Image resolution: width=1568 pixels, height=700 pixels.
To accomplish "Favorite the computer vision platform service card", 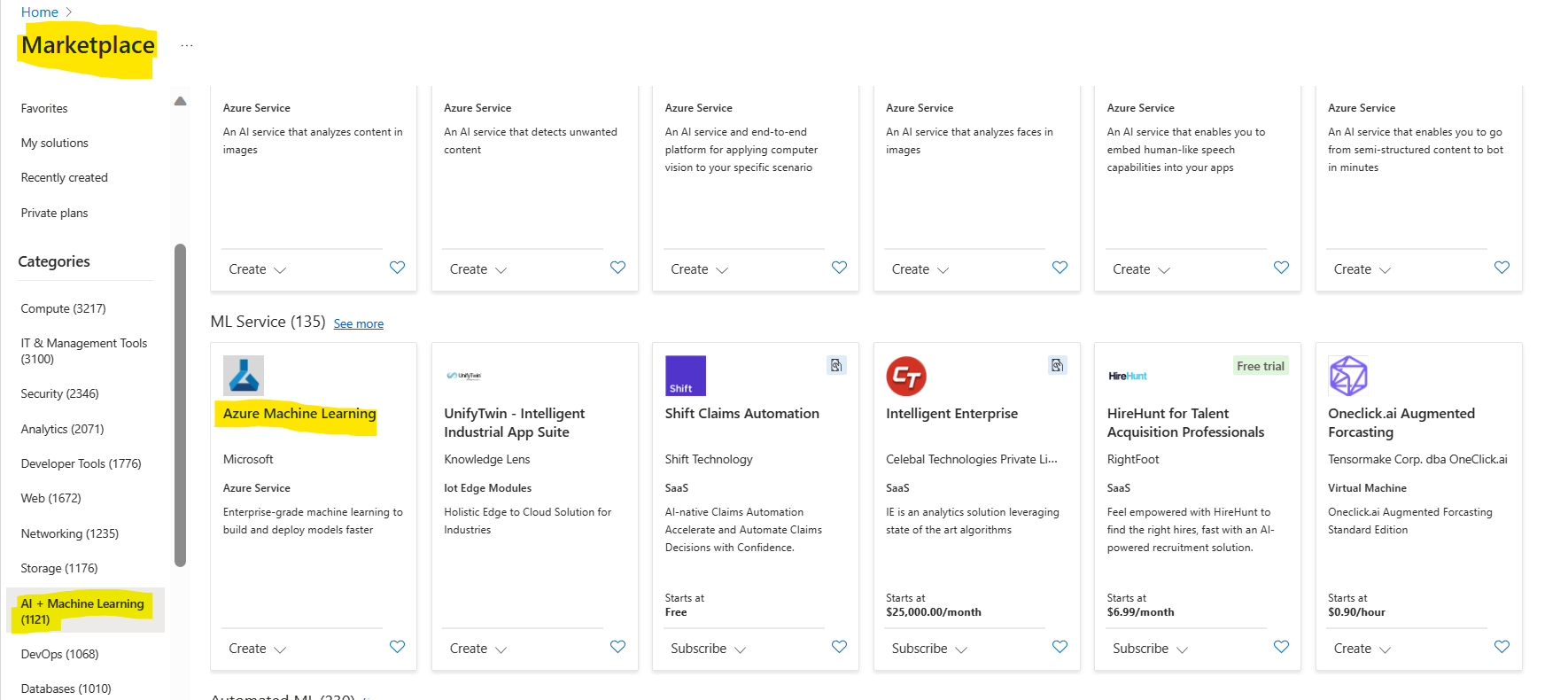I will pyautogui.click(x=839, y=268).
